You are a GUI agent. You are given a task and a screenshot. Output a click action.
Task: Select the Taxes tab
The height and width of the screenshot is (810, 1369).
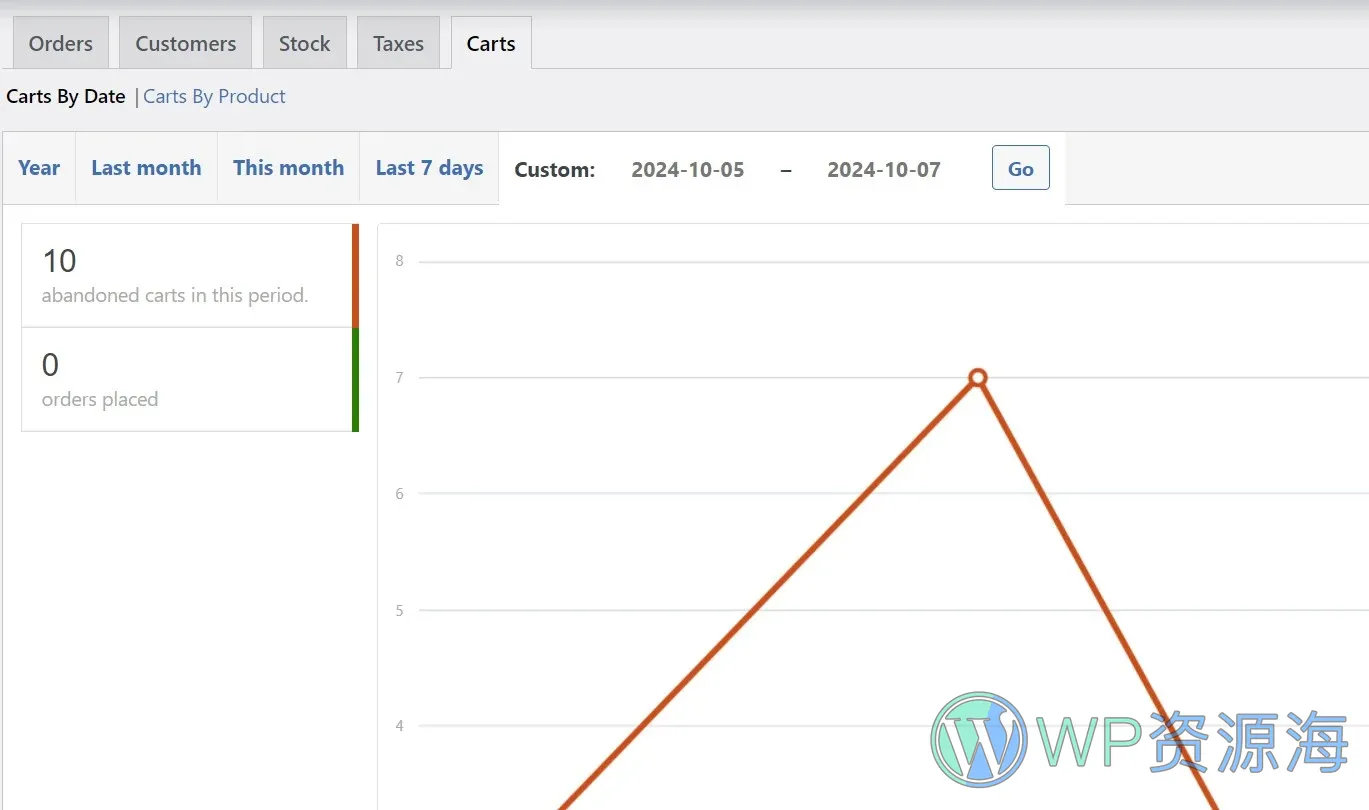click(398, 43)
